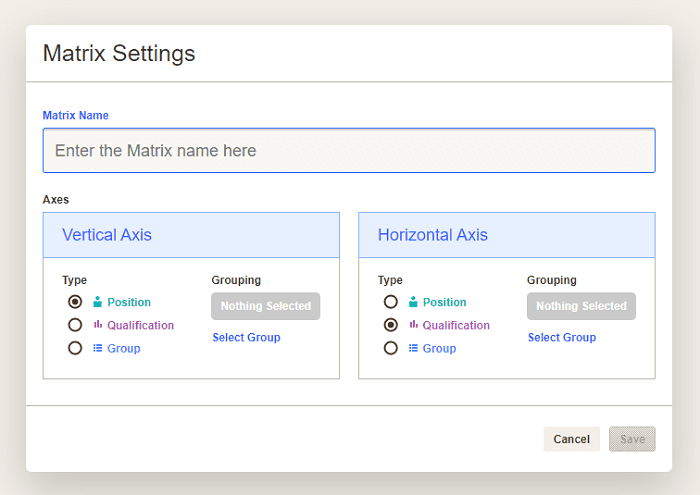Click the Matrix Name field label
The width and height of the screenshot is (700, 495).
pos(75,116)
